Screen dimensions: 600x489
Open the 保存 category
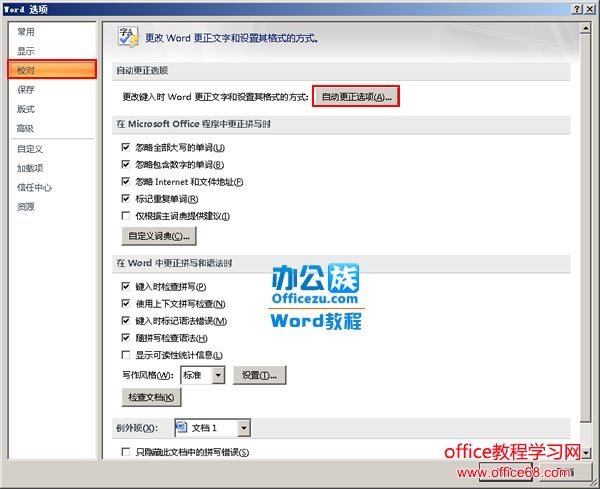(x=26, y=90)
